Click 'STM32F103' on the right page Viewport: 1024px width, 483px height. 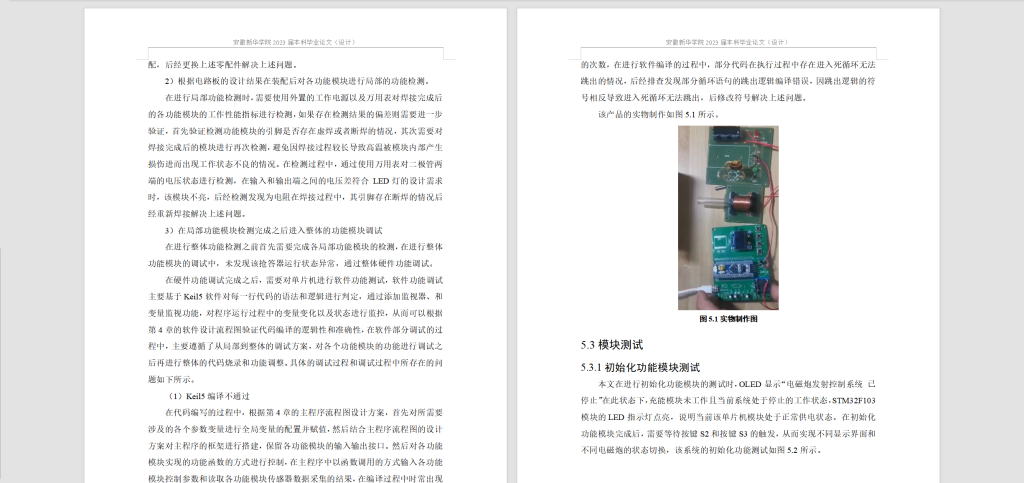pos(854,400)
